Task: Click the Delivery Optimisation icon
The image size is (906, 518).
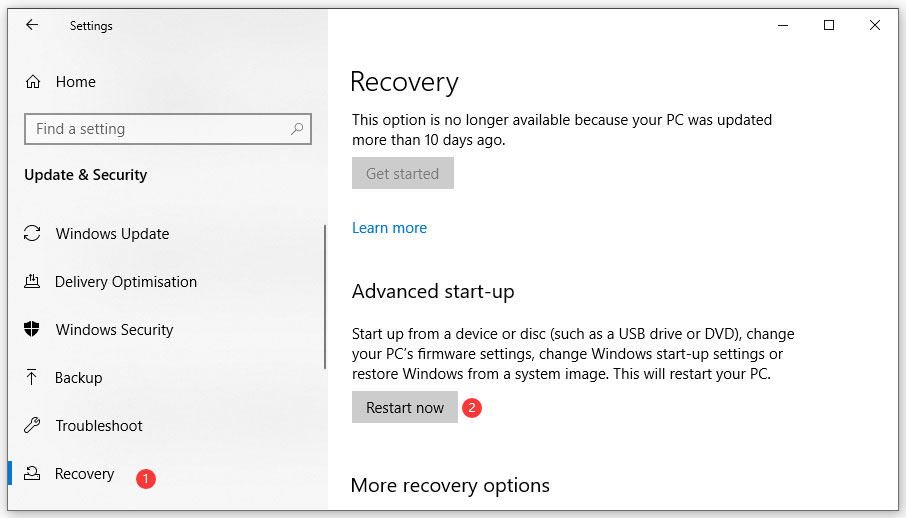Action: pos(32,282)
